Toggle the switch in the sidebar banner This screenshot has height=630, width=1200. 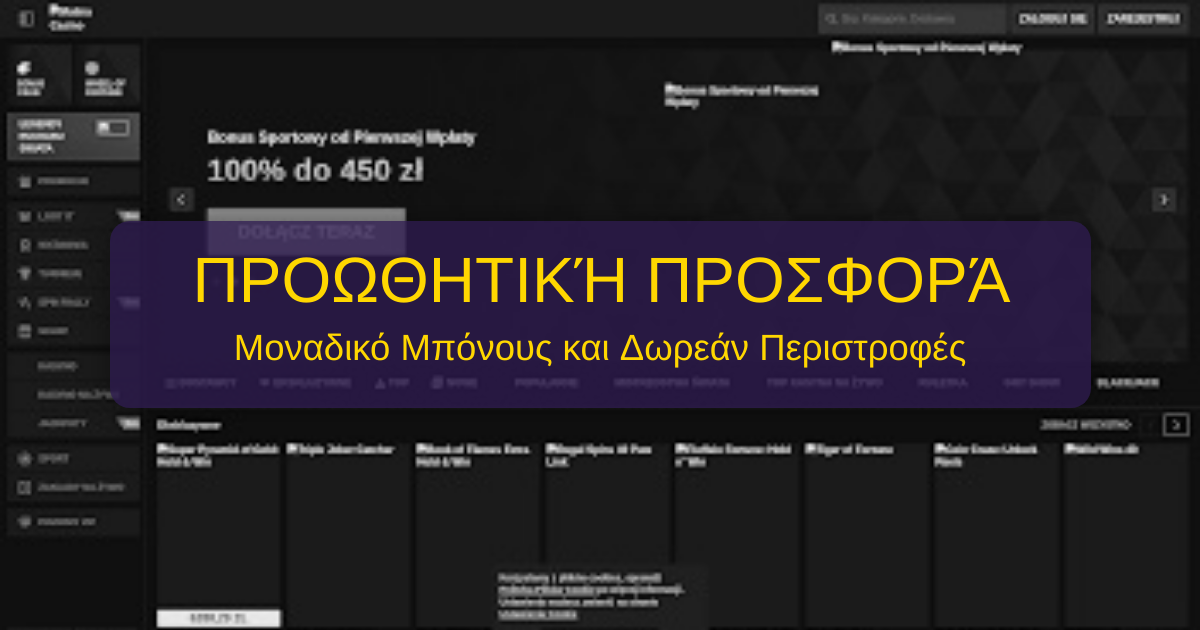coord(112,128)
